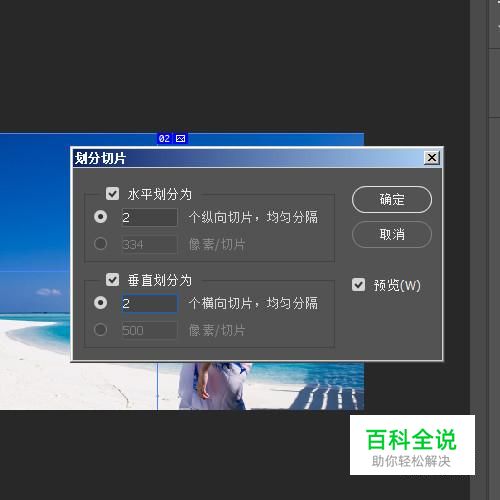Toggle the 垂直划分为 checkbox
The image size is (500, 500).
point(112,279)
